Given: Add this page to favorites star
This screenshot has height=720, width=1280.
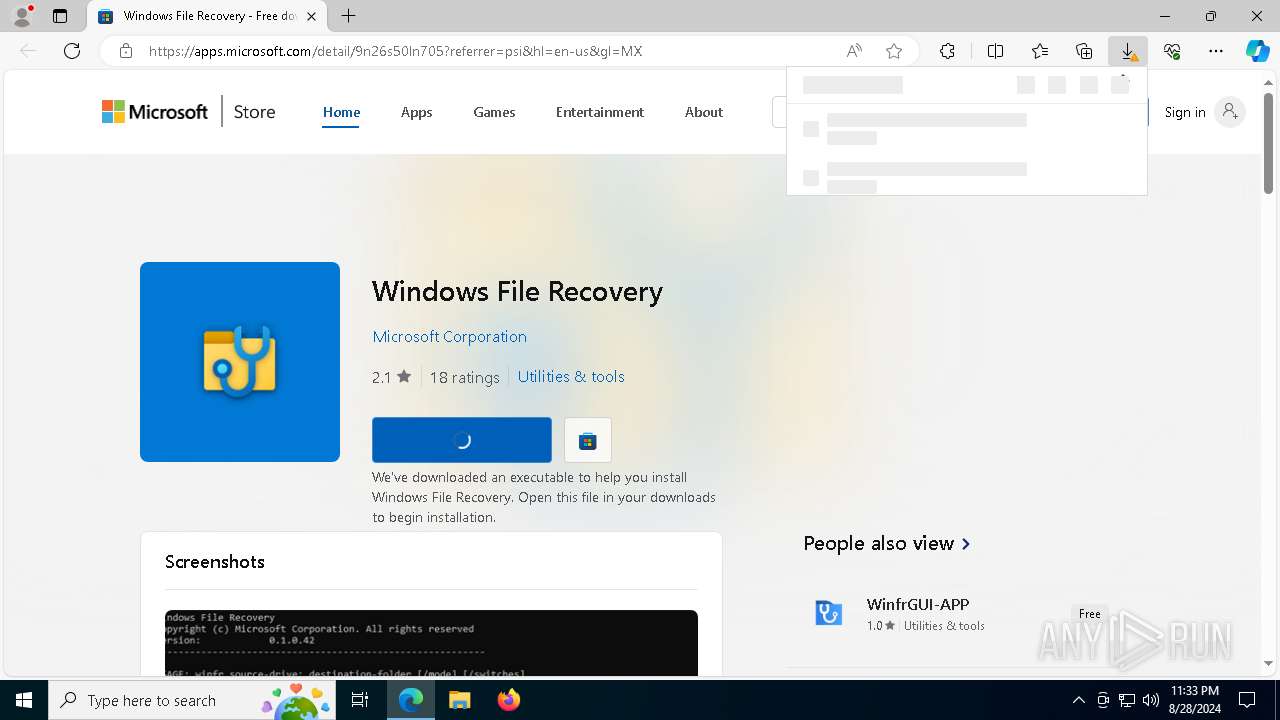Looking at the screenshot, I should [x=894, y=51].
